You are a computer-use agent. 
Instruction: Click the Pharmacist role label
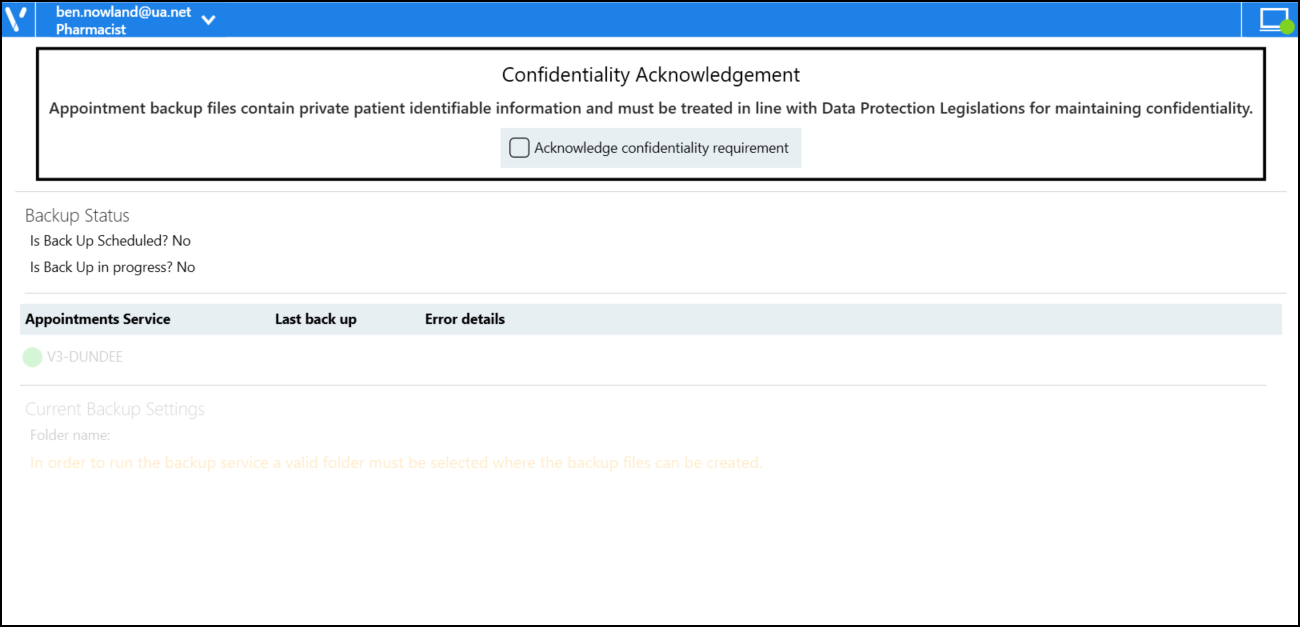91,30
